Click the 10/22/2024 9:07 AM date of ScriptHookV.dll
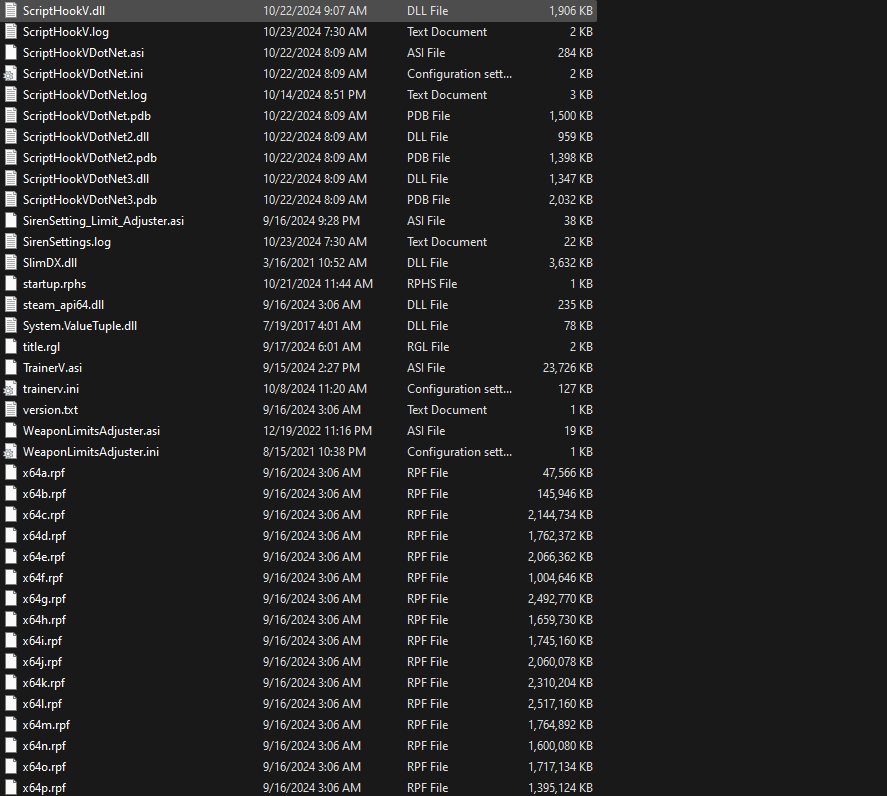The width and height of the screenshot is (887, 796). click(315, 11)
